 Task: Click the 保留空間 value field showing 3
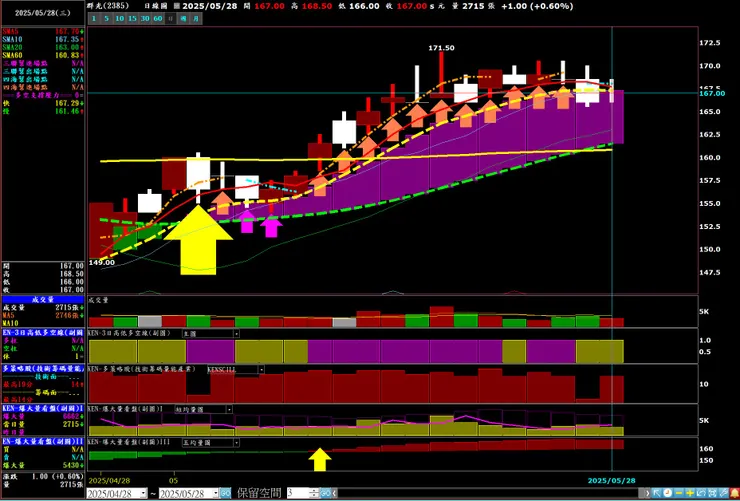pos(298,493)
